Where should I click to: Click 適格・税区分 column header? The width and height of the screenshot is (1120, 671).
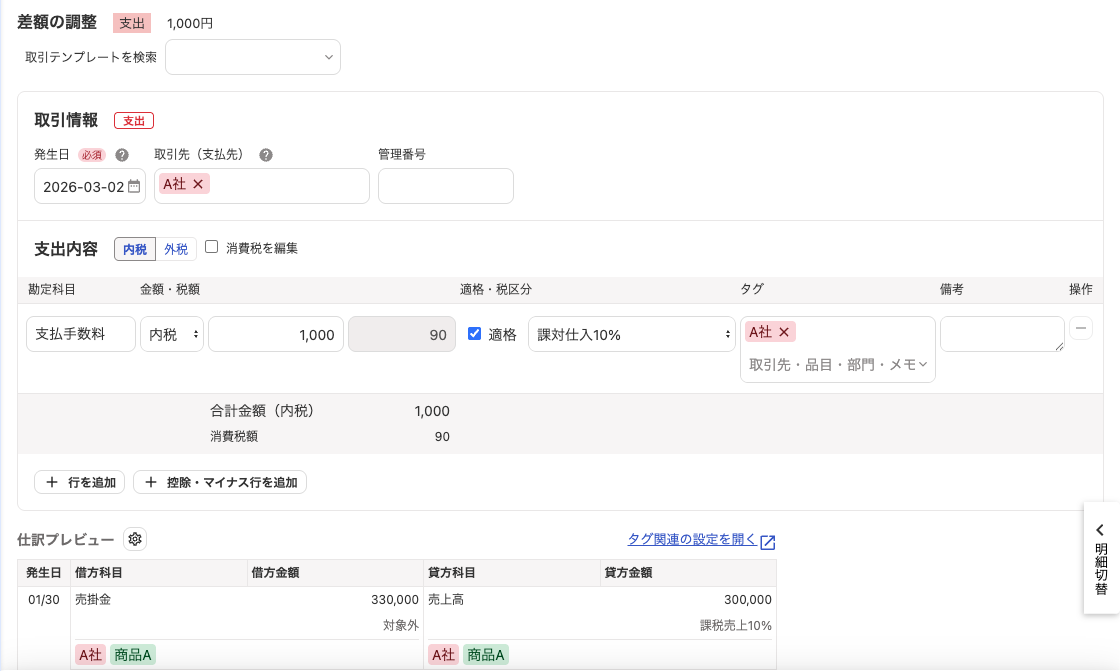tap(496, 289)
